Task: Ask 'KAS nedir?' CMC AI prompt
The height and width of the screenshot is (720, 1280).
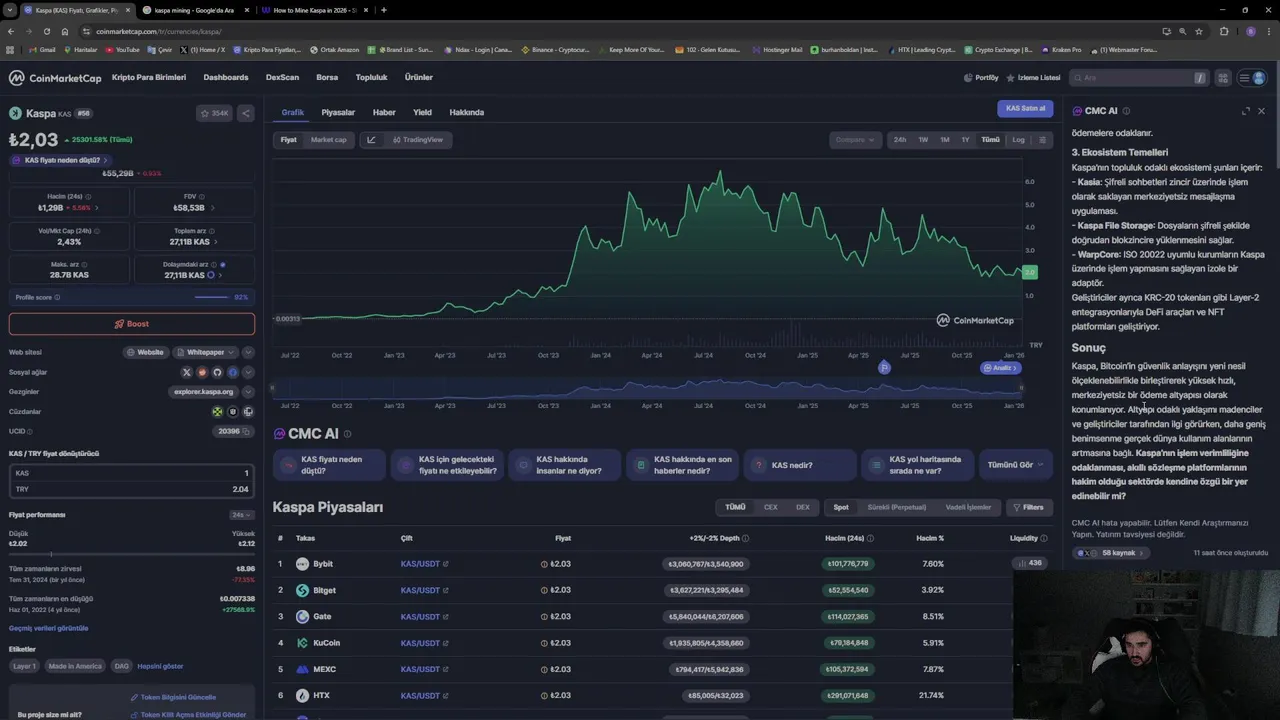Action: click(800, 465)
